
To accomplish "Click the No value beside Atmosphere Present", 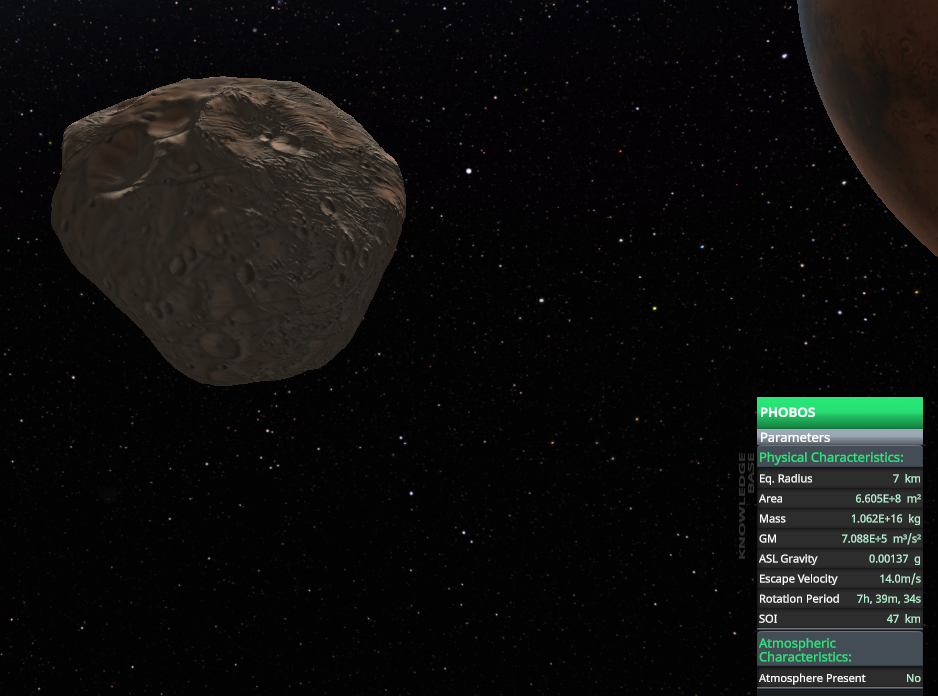I will 913,678.
